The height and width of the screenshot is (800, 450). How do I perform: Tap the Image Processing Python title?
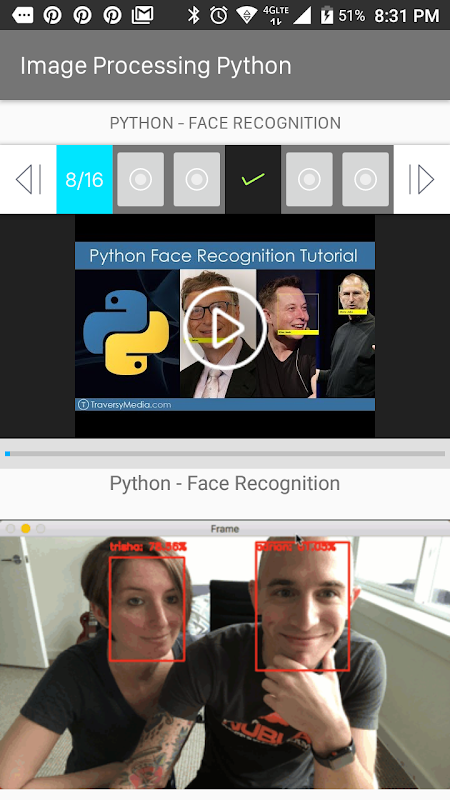(156, 66)
